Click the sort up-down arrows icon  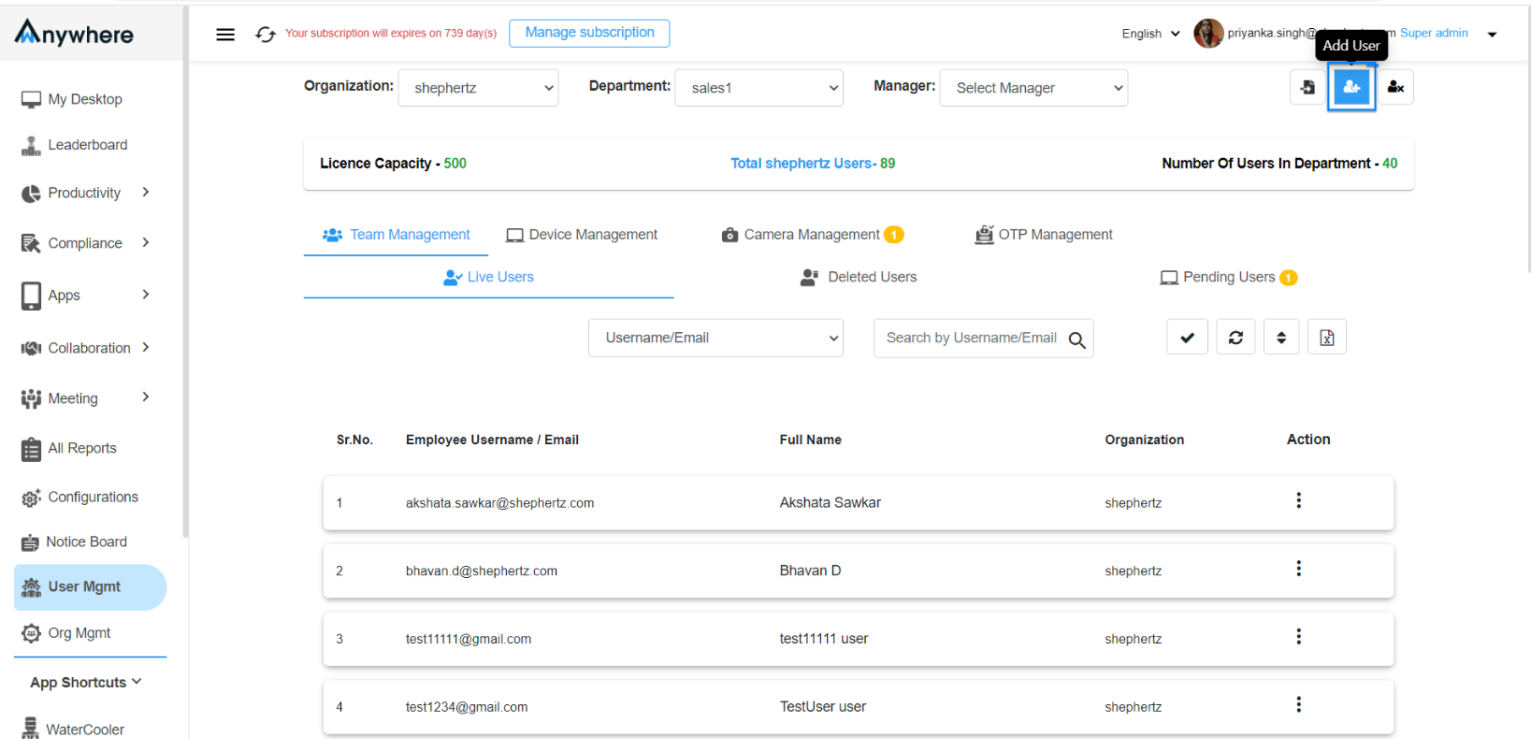[1281, 338]
